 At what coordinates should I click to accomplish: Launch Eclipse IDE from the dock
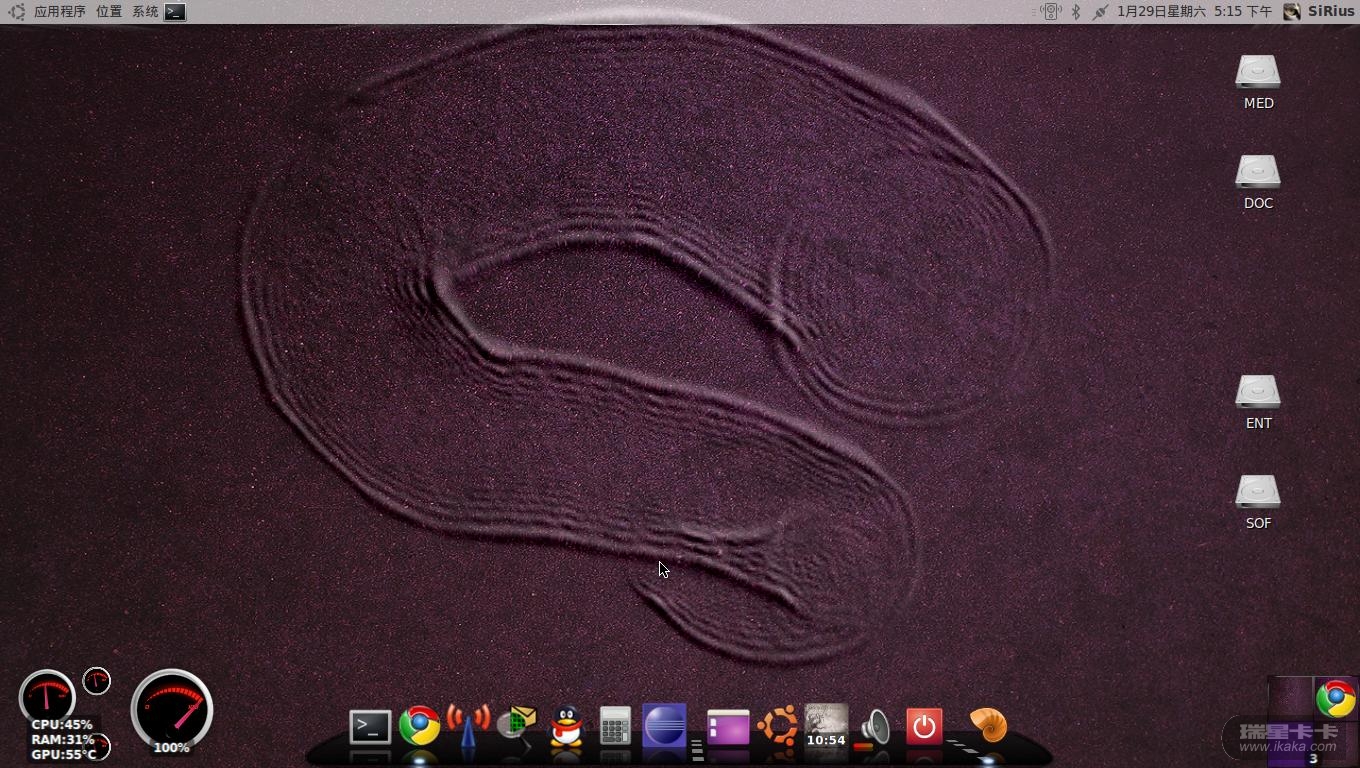665,726
